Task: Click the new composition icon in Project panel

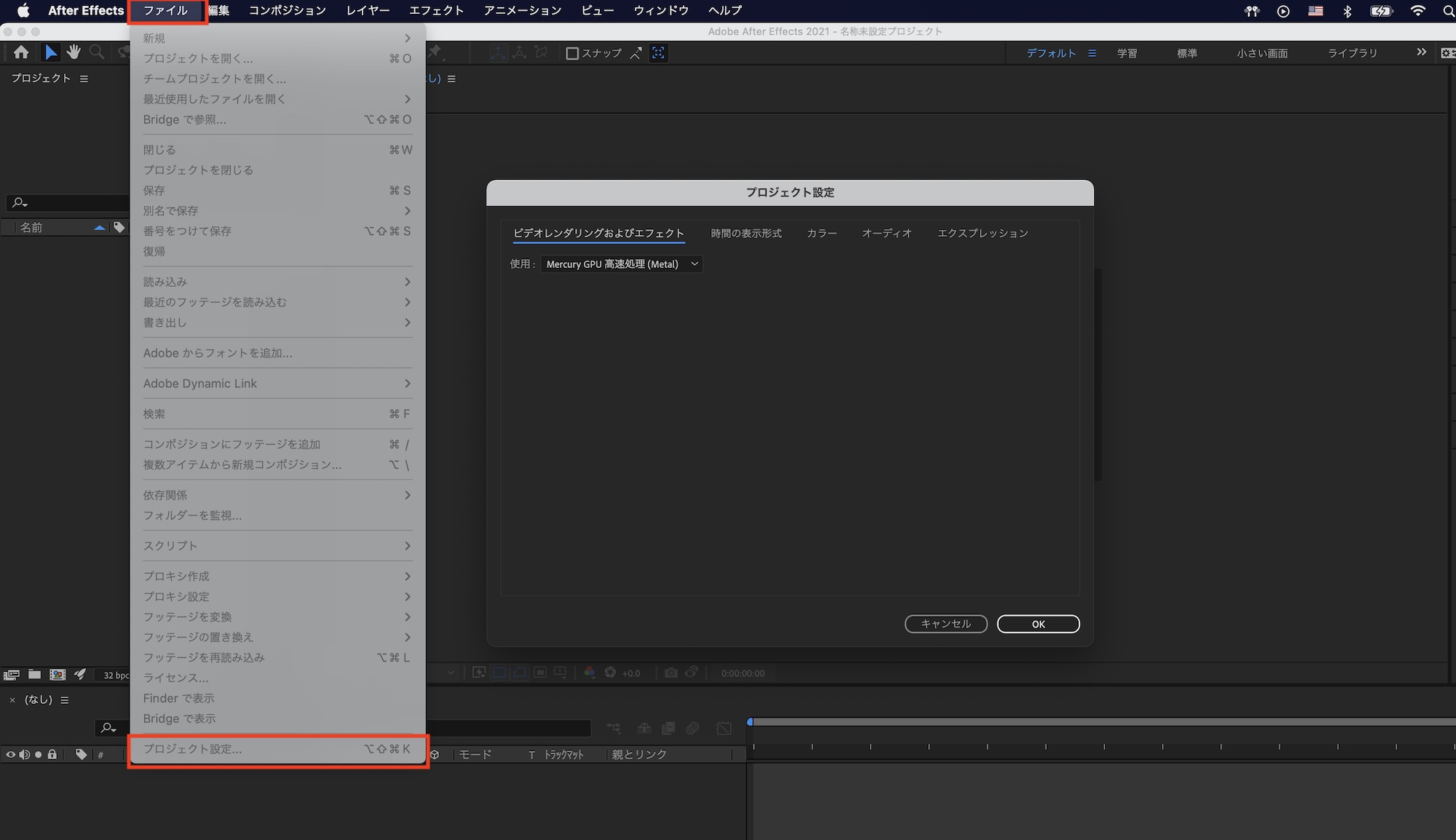Action: pyautogui.click(x=58, y=674)
